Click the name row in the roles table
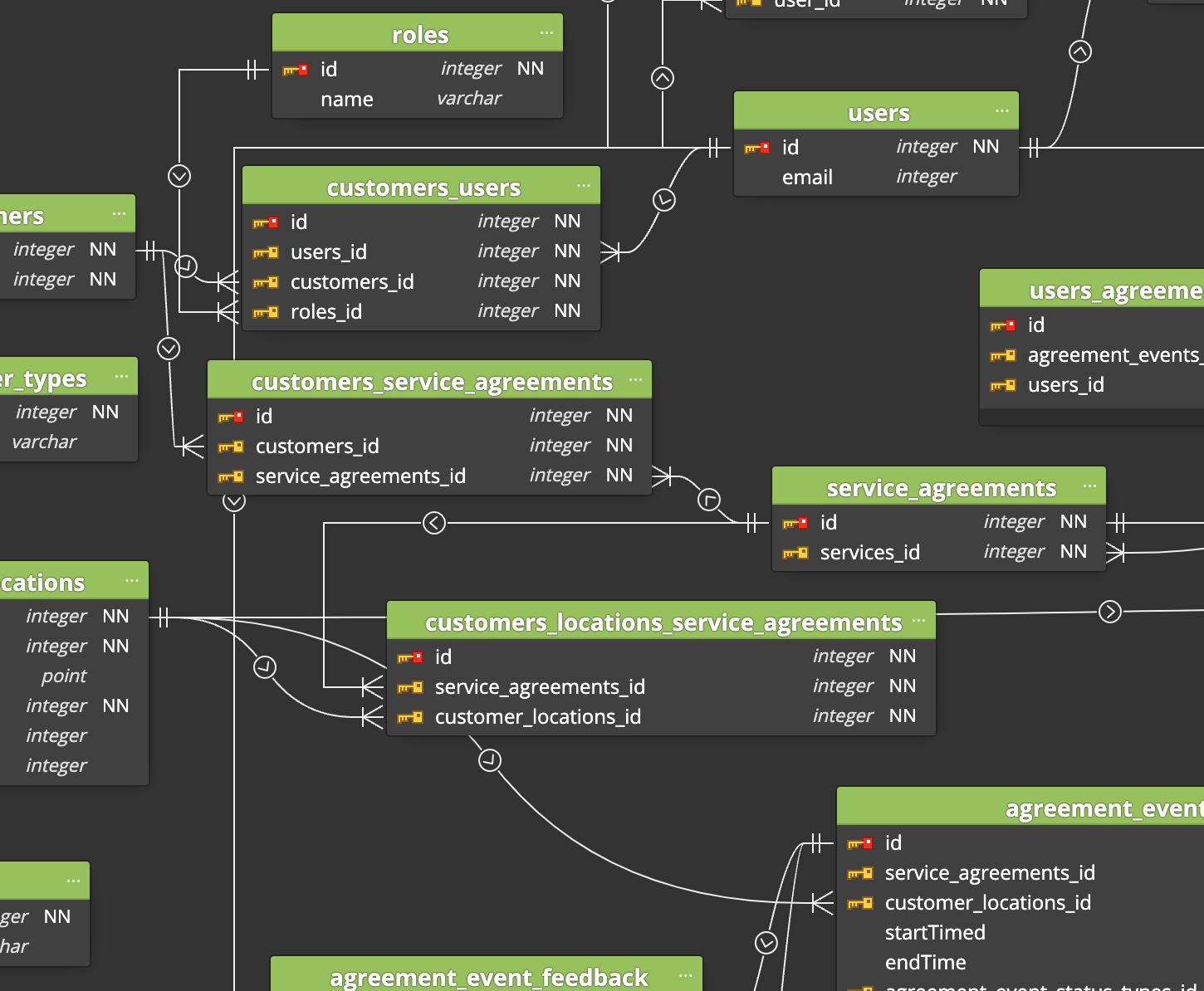Viewport: 1204px width, 991px height. 347,98
